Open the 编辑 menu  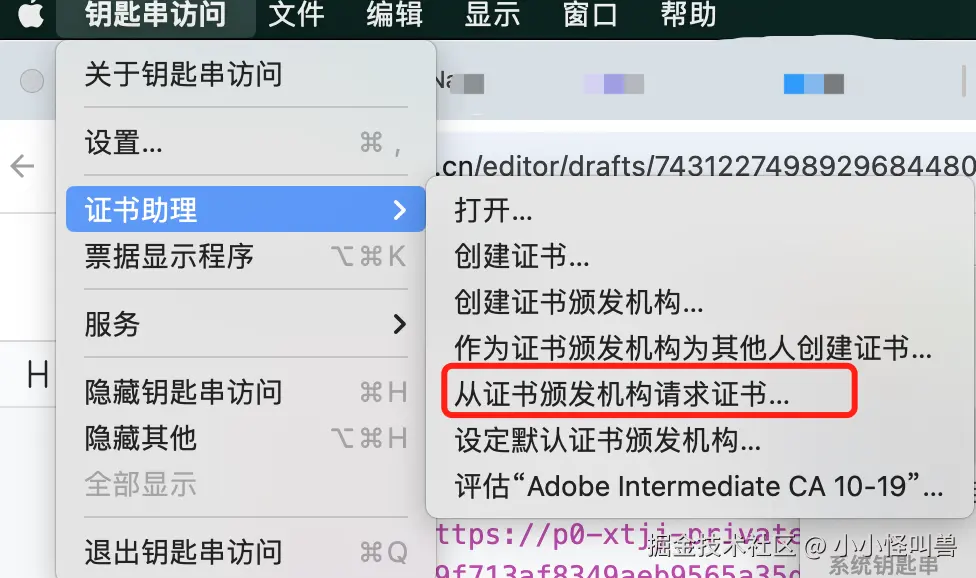tap(395, 14)
